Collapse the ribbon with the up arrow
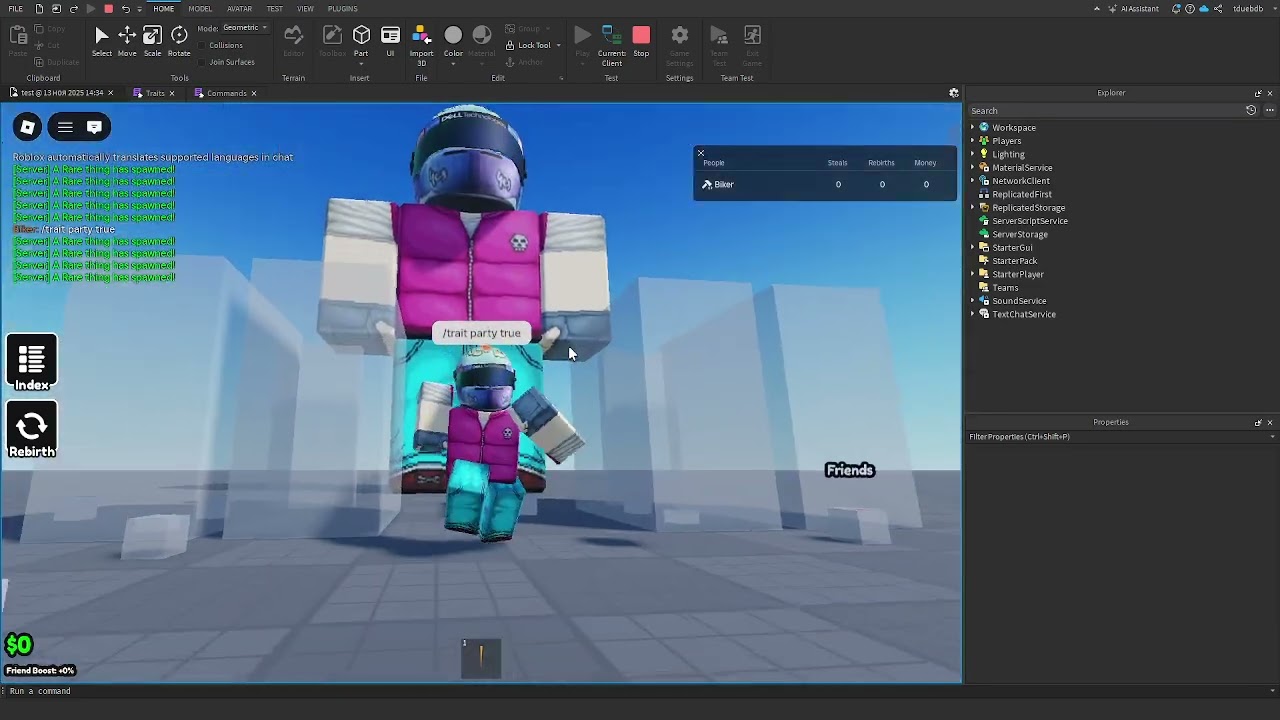The height and width of the screenshot is (720, 1280). (x=1097, y=8)
